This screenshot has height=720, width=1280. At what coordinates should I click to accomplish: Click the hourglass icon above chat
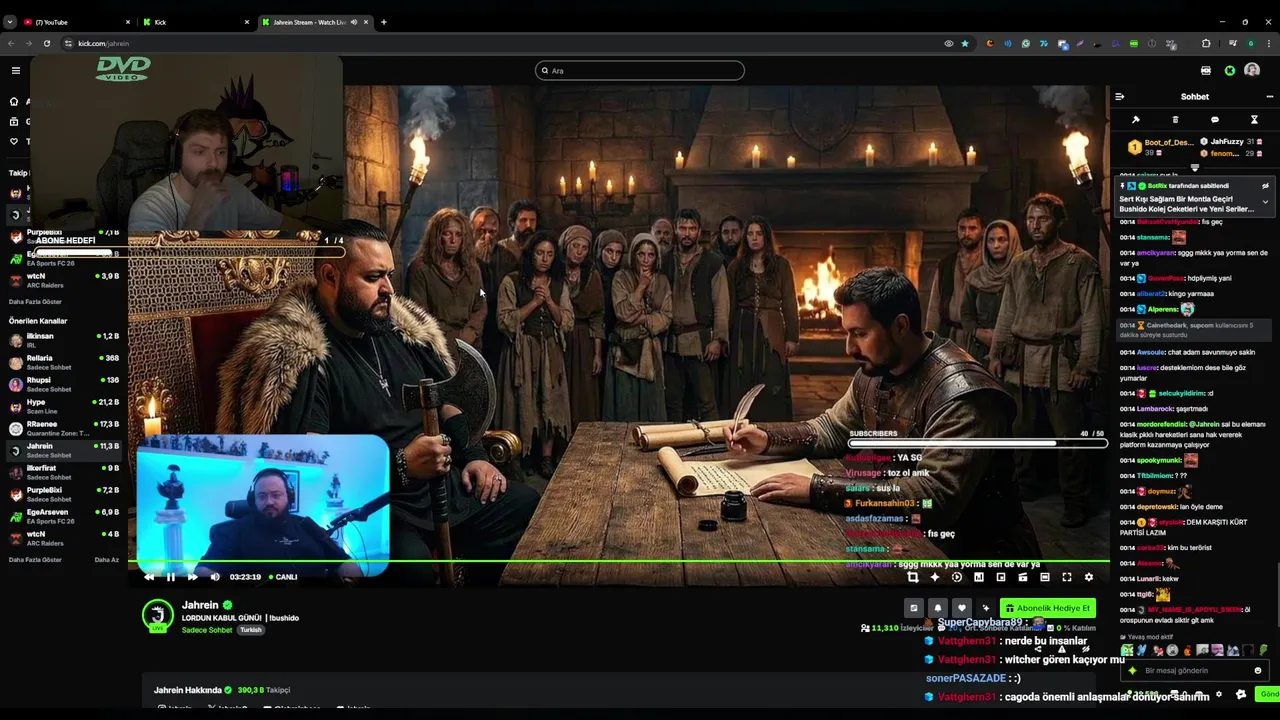(1254, 120)
